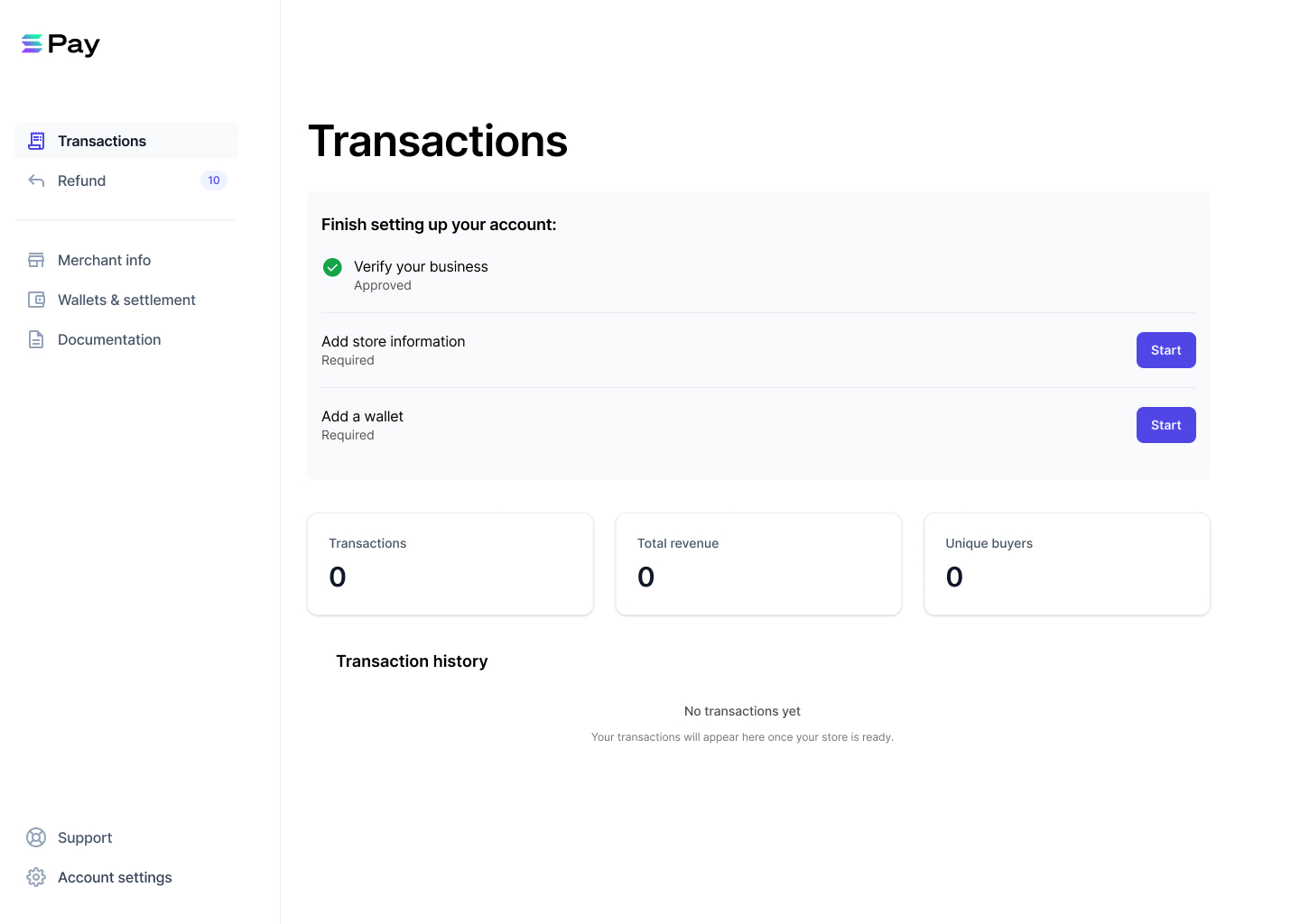Click the Refund count badge 10

[x=214, y=180]
